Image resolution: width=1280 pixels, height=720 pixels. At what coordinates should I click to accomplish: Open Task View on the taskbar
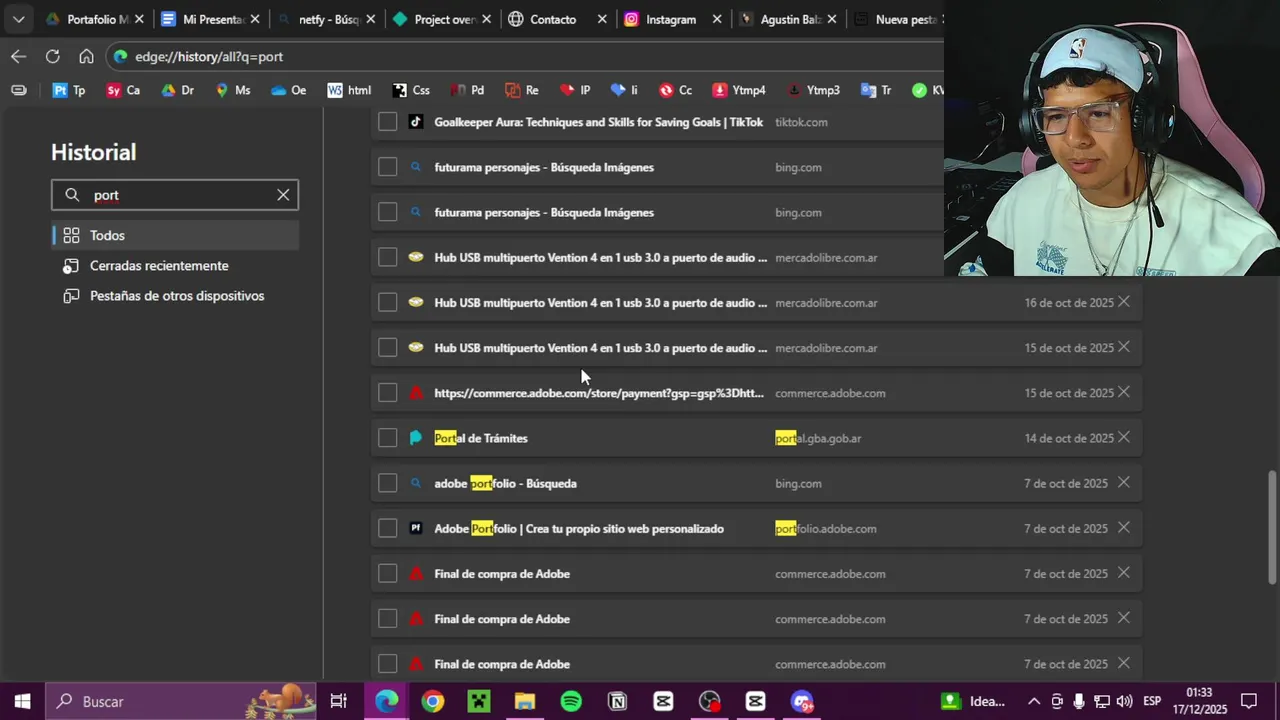[x=339, y=702]
